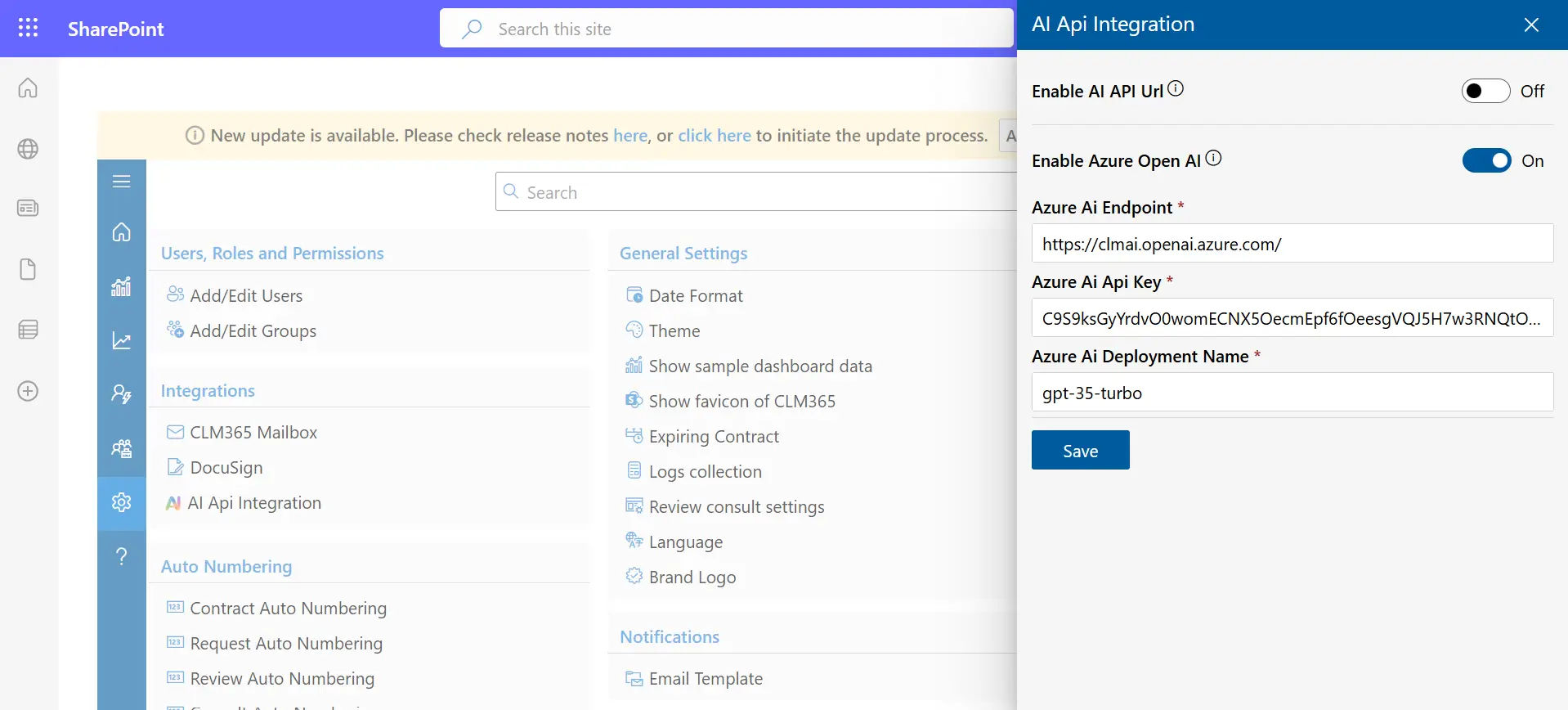Click the Theme palette icon

634,330
